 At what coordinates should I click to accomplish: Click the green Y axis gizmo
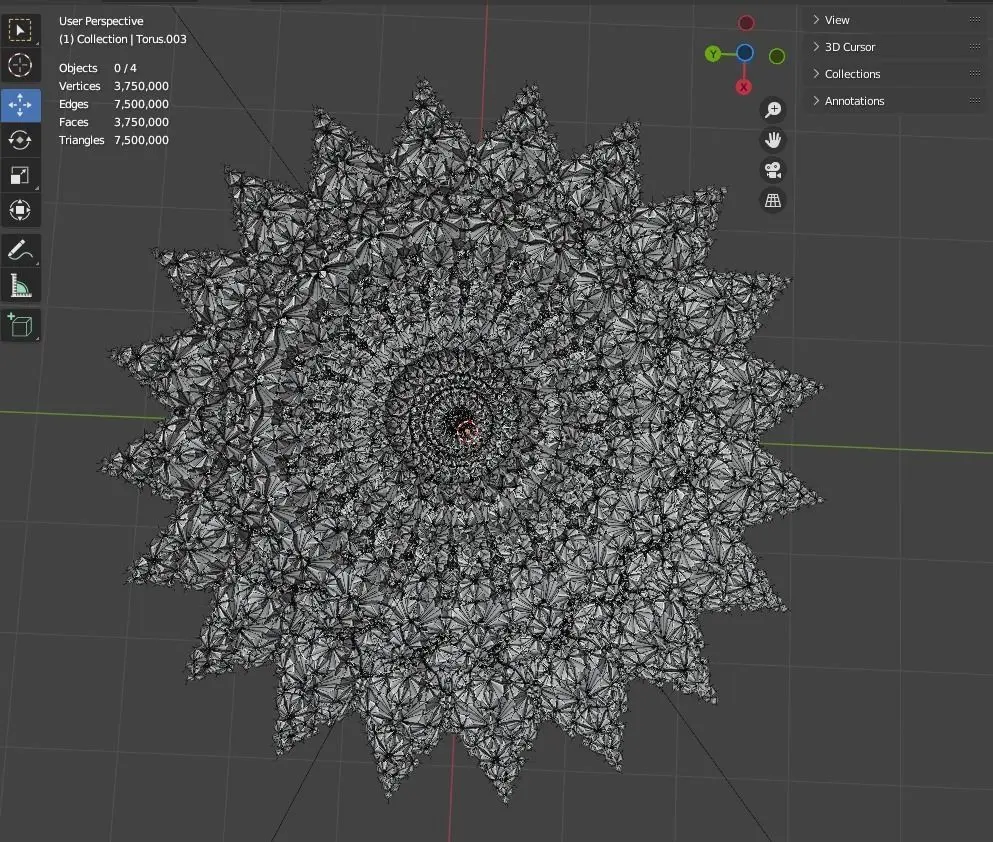(713, 54)
